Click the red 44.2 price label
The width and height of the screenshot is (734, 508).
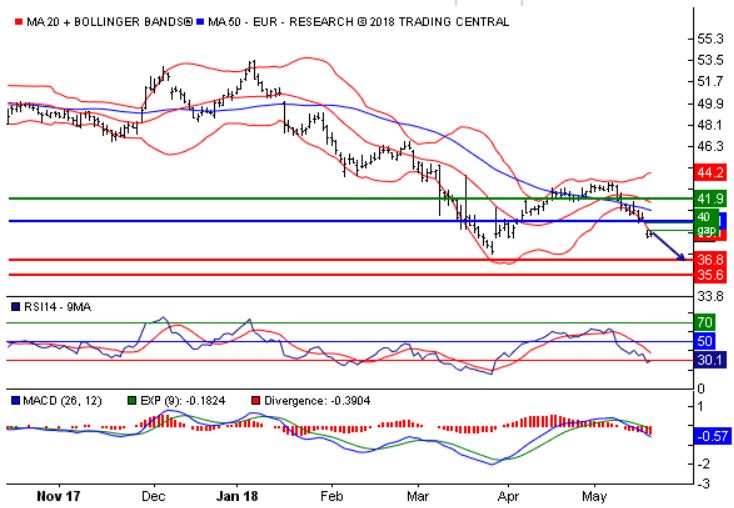point(710,172)
